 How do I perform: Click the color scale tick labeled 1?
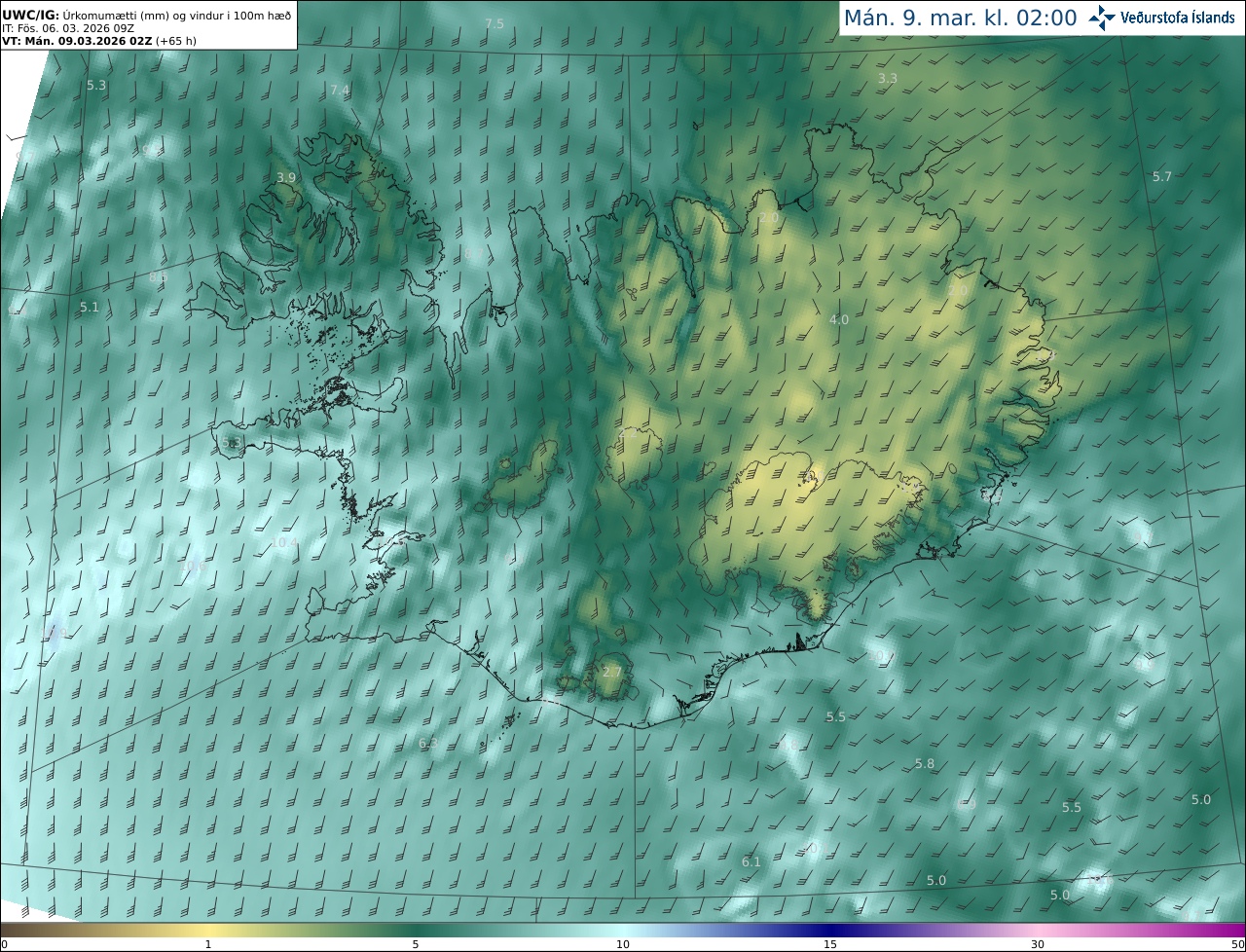(208, 944)
